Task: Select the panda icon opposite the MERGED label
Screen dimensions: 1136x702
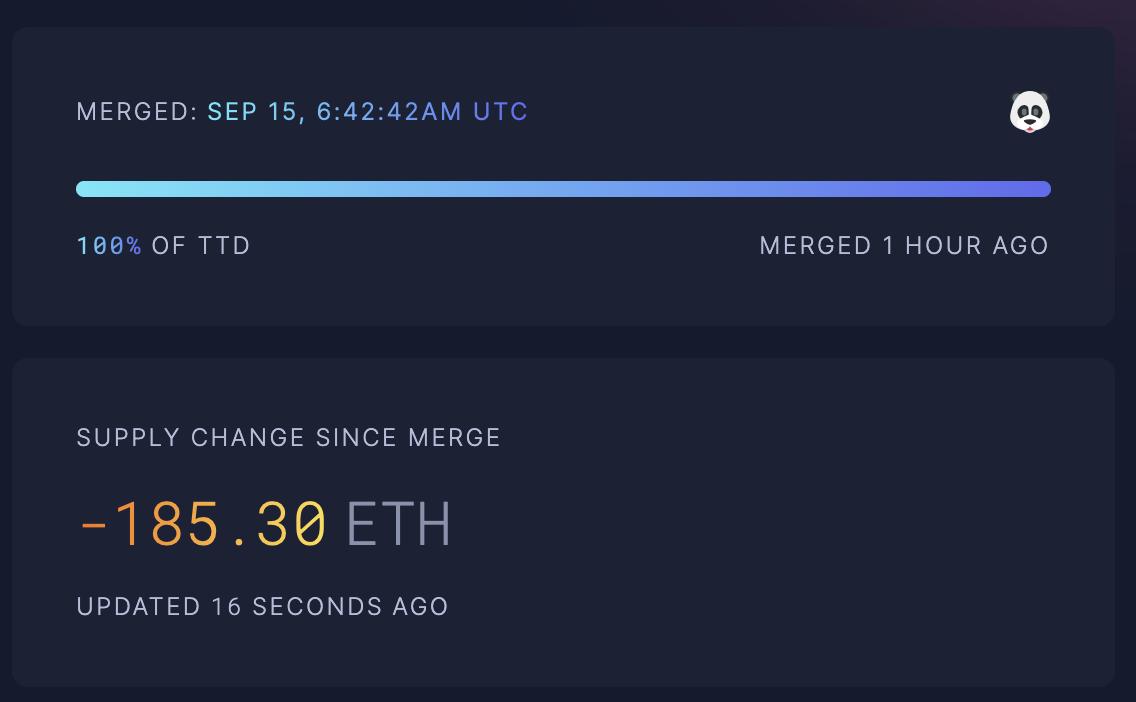Action: 1031,112
